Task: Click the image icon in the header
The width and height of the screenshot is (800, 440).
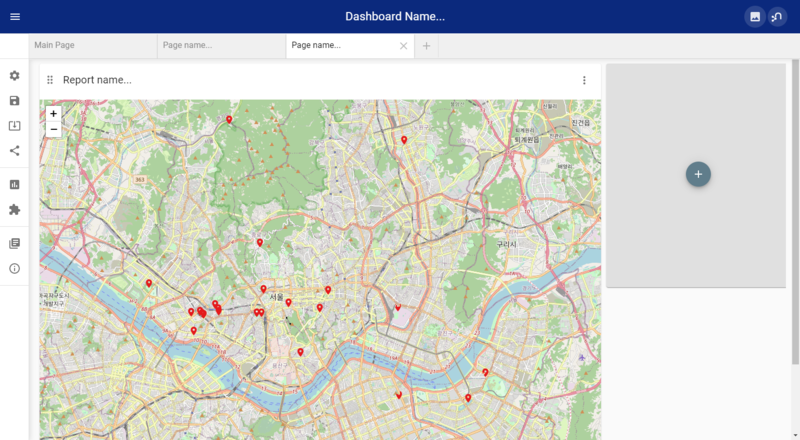Action: [x=755, y=17]
